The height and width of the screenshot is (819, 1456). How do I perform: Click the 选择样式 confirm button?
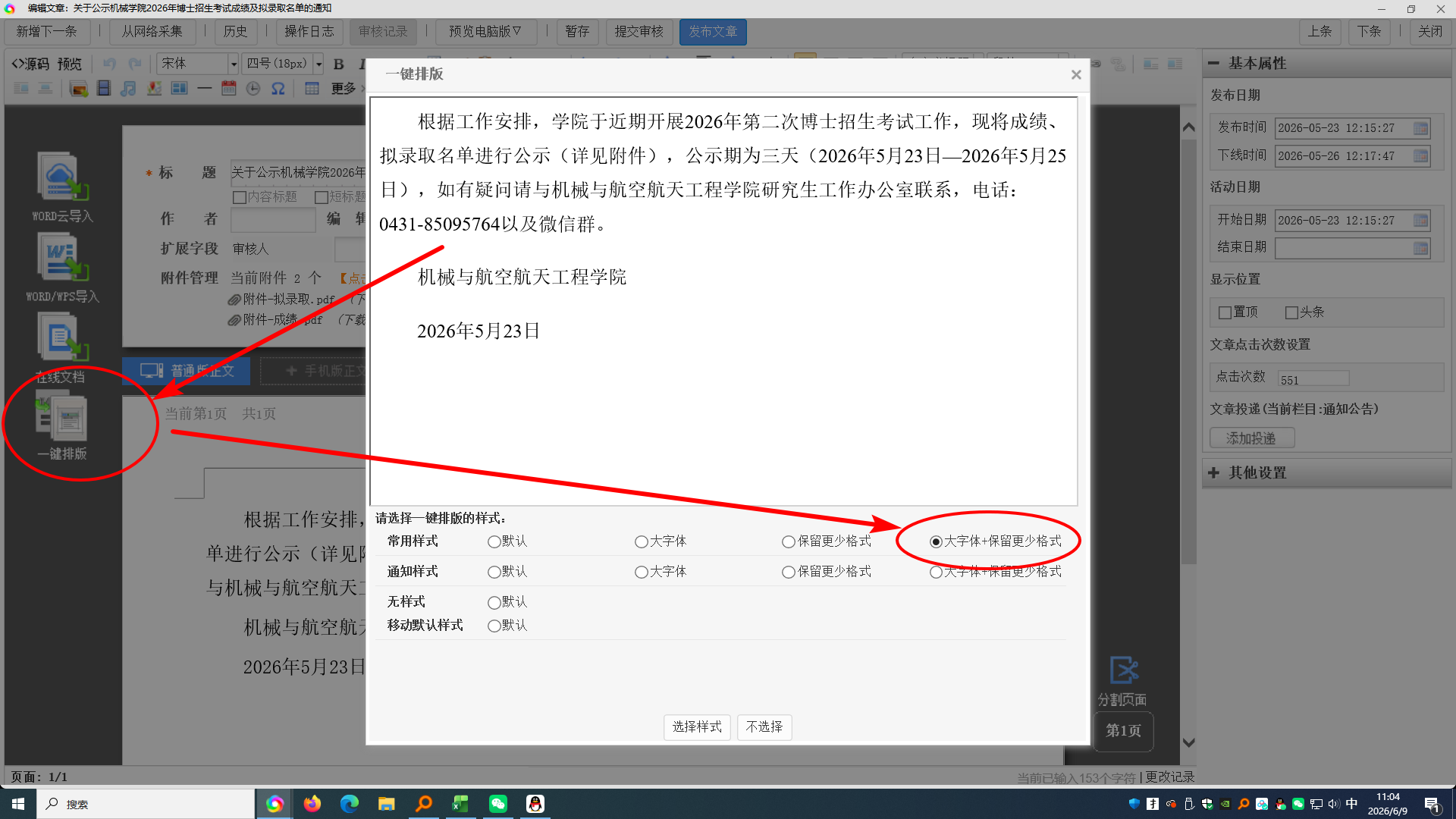tap(697, 727)
